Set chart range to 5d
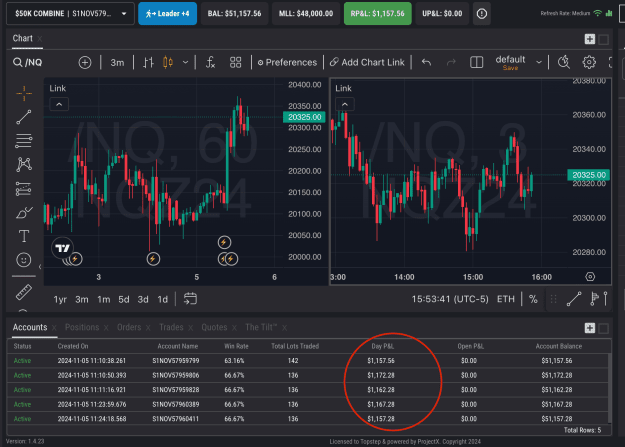The image size is (625, 447). [x=124, y=299]
